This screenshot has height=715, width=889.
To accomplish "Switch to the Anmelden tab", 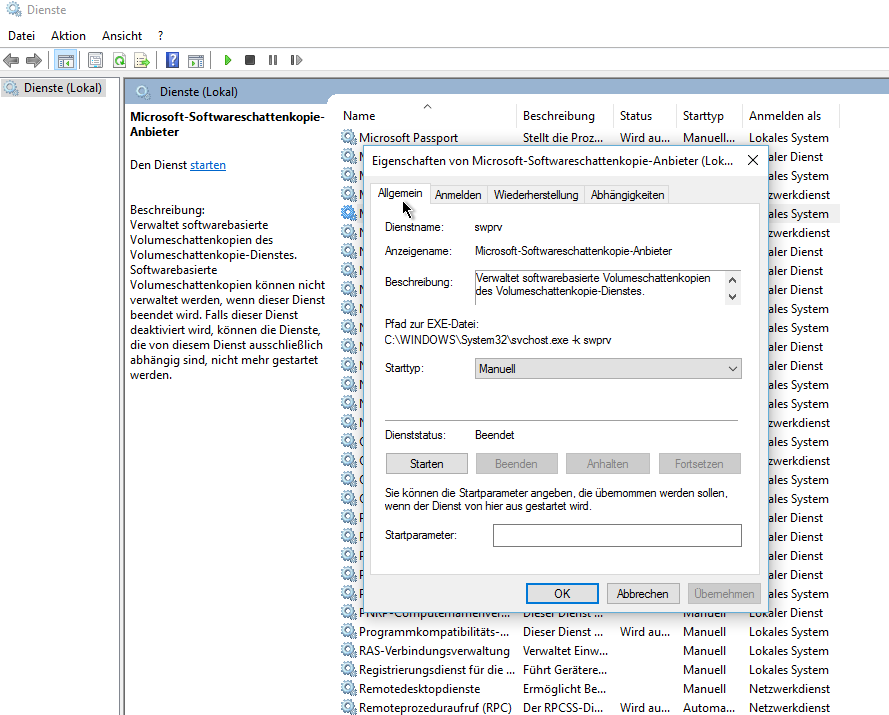I will click(x=458, y=194).
